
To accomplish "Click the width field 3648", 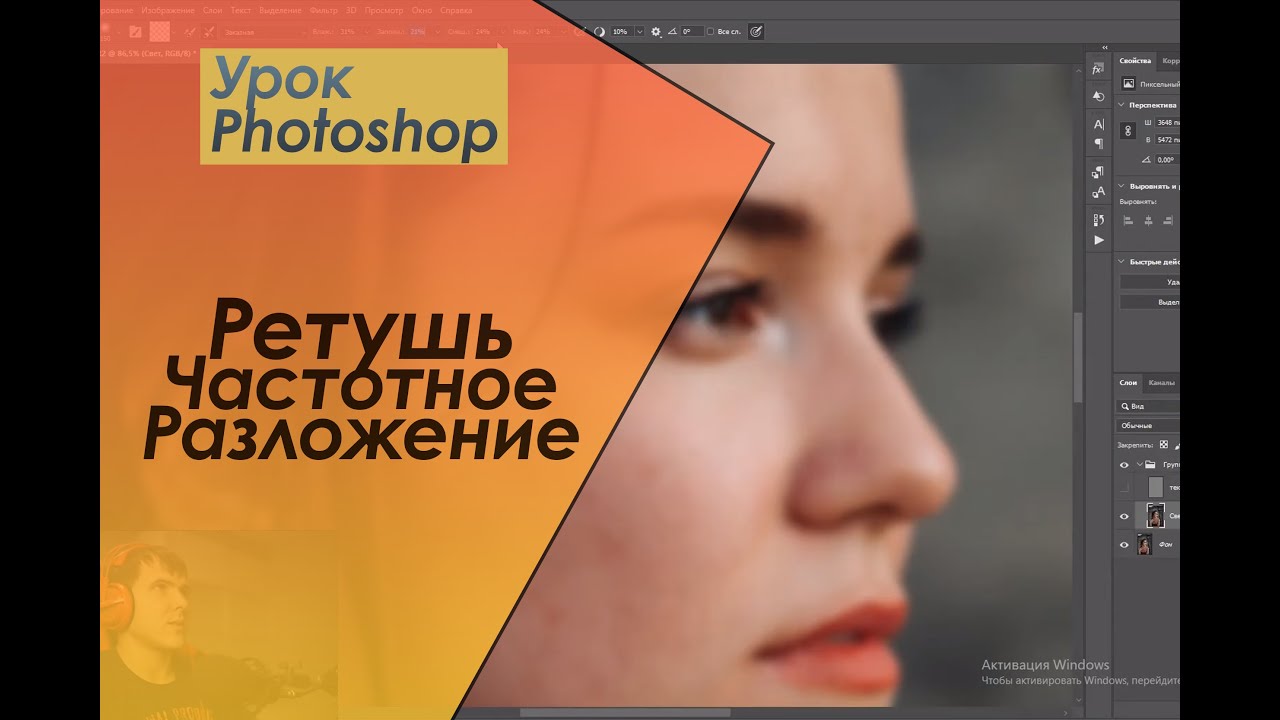I will point(1167,122).
